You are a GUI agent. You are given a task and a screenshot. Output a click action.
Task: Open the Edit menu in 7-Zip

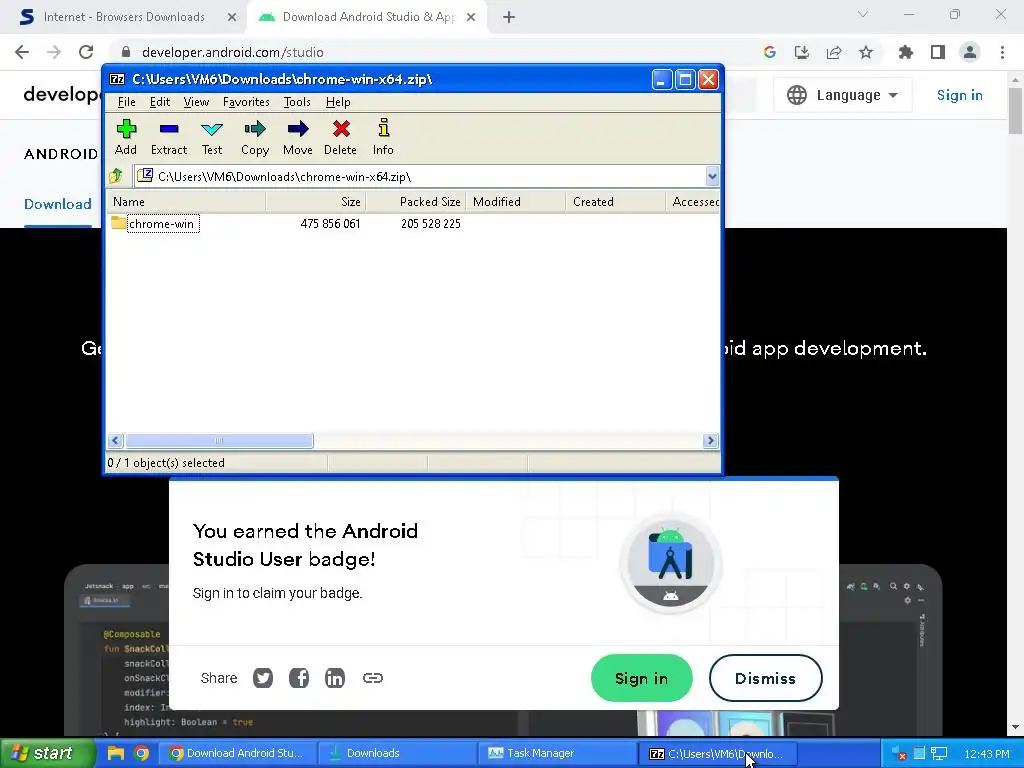click(x=160, y=102)
